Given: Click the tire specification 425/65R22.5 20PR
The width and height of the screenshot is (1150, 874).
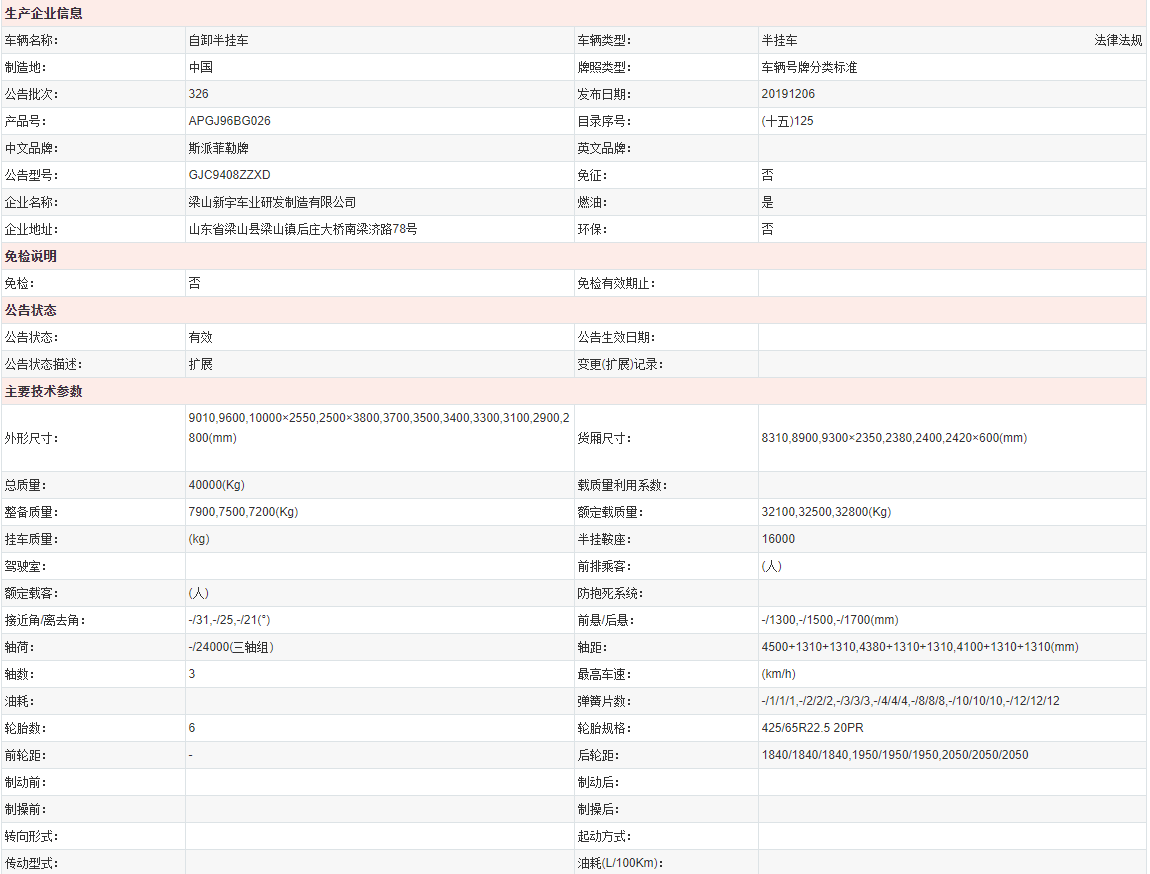Looking at the screenshot, I should [812, 728].
